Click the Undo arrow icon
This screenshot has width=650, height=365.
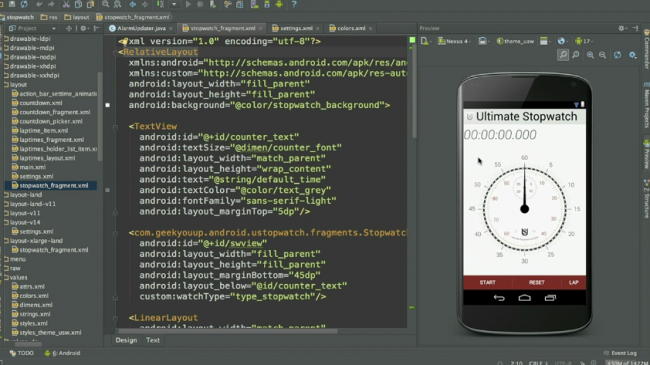39,4
